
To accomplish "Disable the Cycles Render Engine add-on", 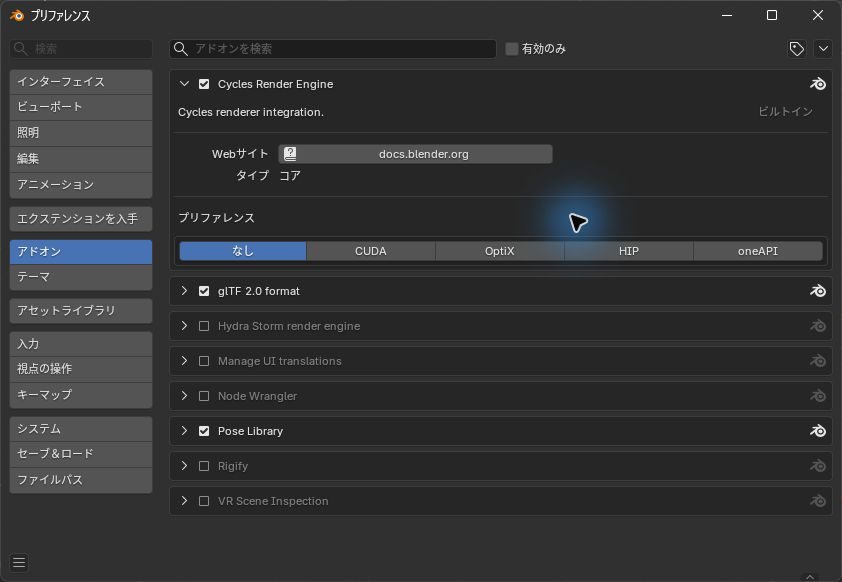I will 204,84.
